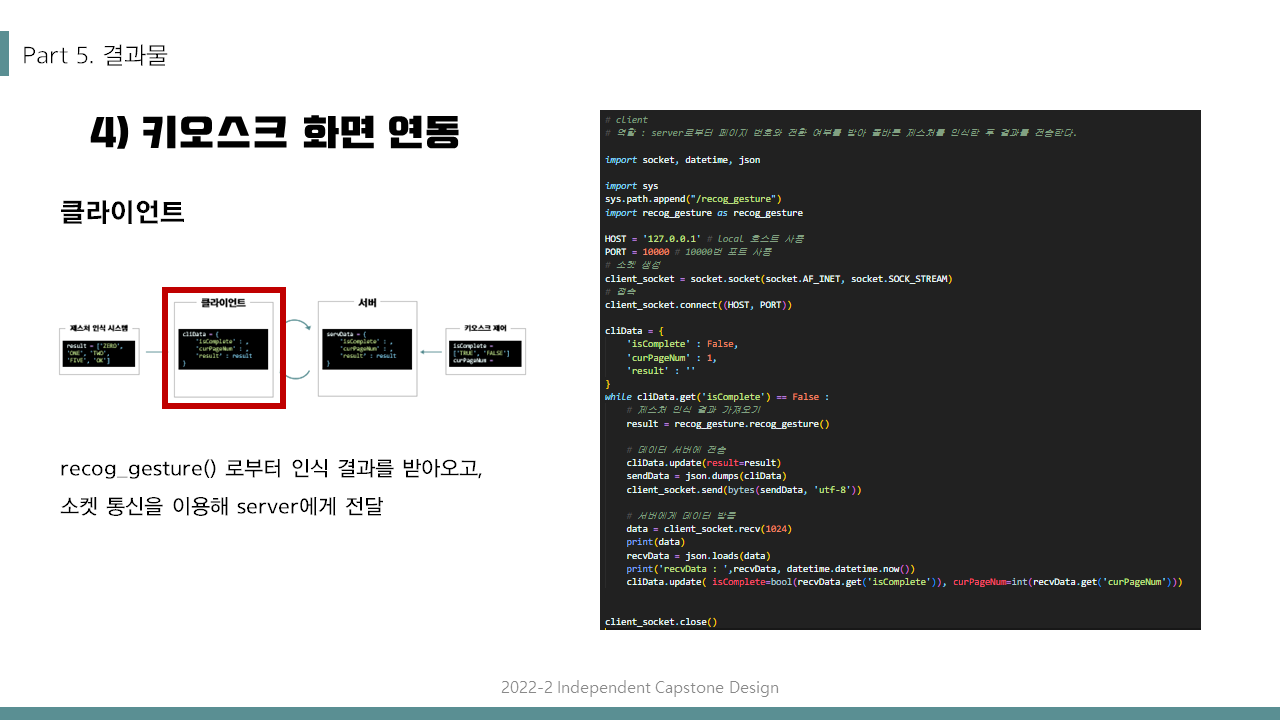Click the '2022-2 Independent Capstone Design' footer

click(x=639, y=687)
